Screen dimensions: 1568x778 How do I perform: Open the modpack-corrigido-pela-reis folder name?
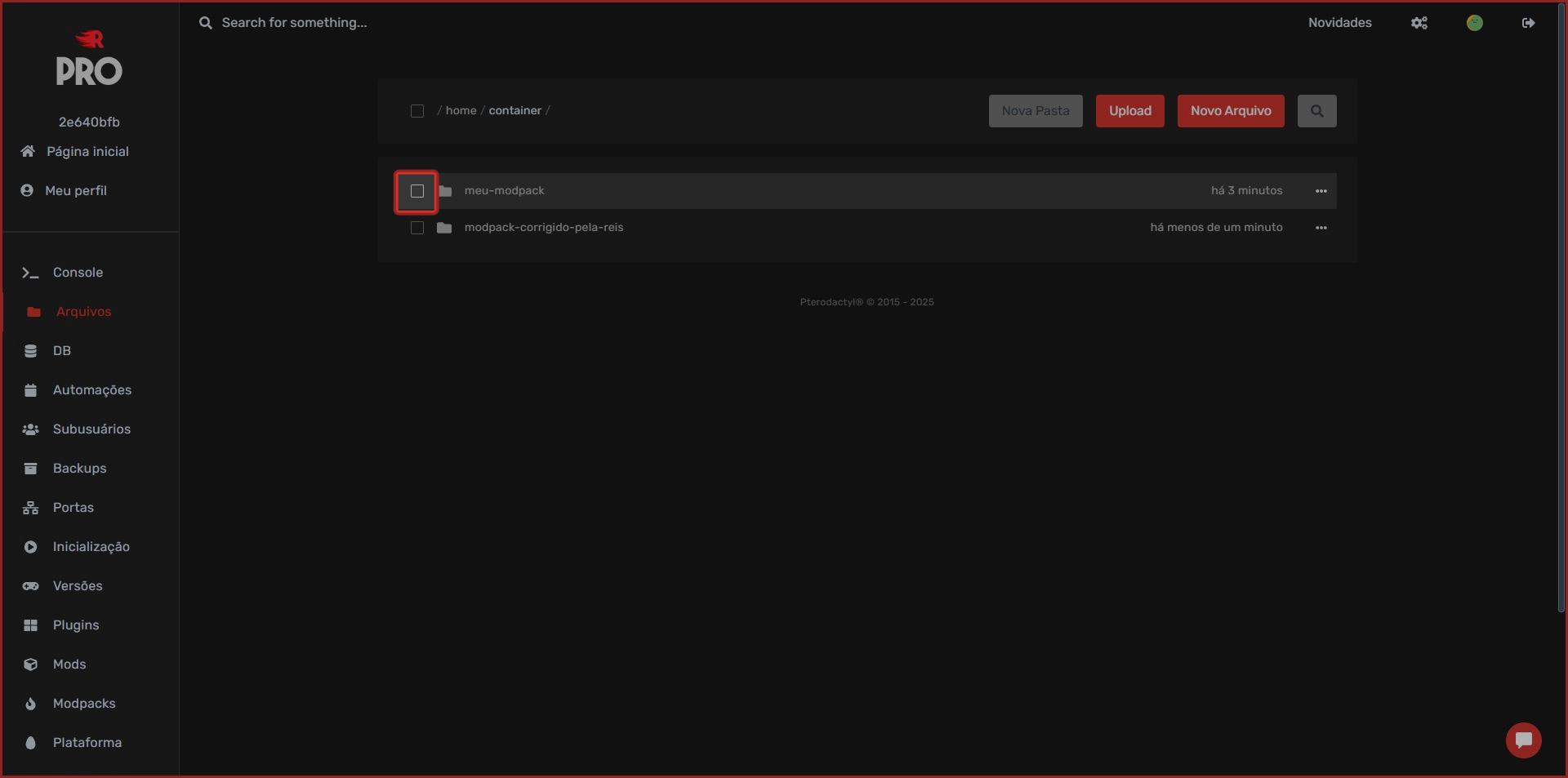[544, 228]
